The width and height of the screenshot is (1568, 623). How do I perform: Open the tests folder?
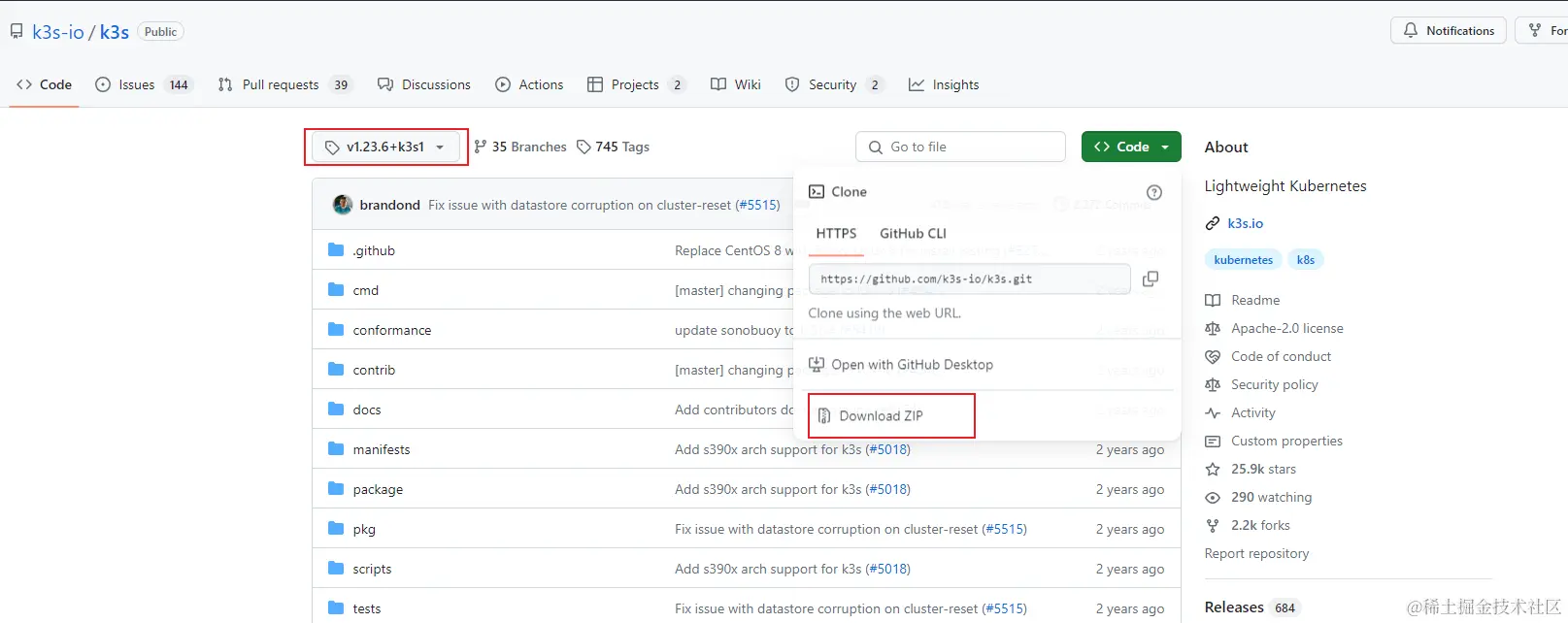click(x=367, y=608)
